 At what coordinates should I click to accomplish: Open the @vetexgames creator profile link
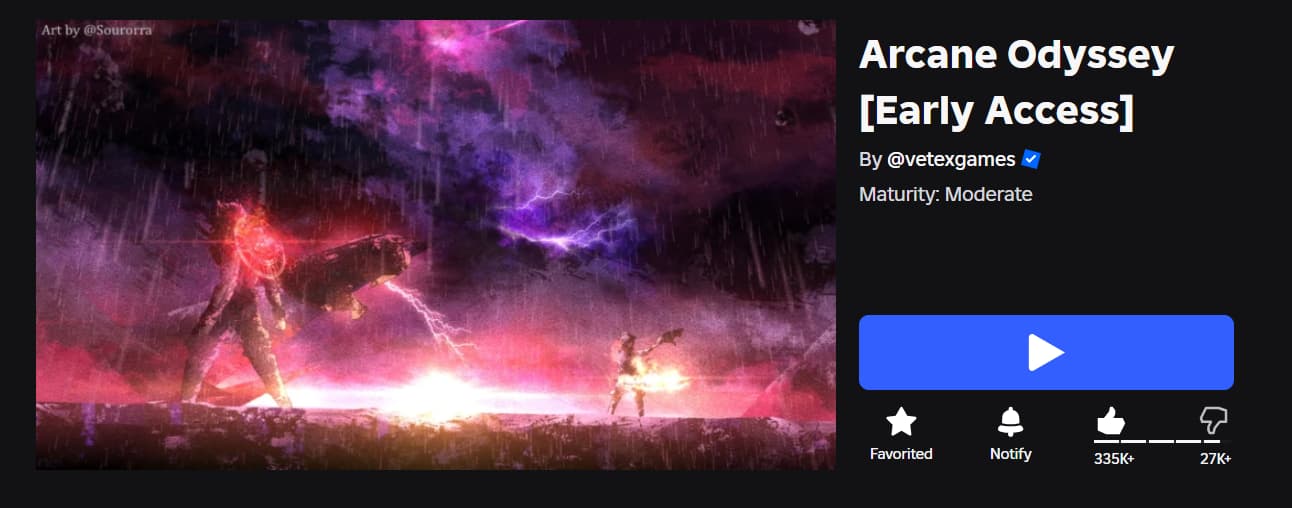click(x=951, y=159)
